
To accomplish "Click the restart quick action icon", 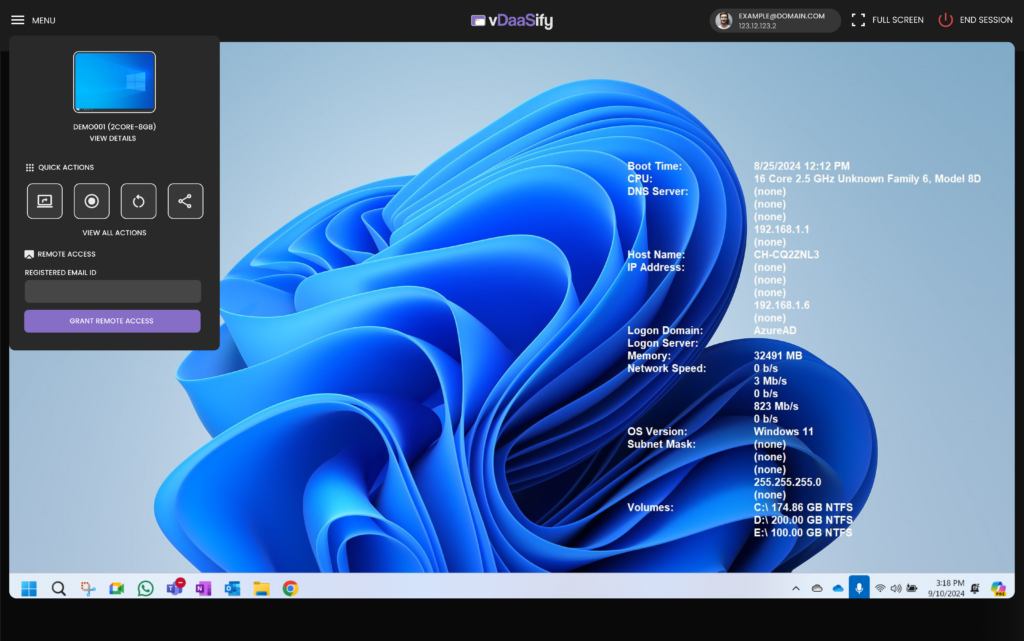I will coord(139,201).
